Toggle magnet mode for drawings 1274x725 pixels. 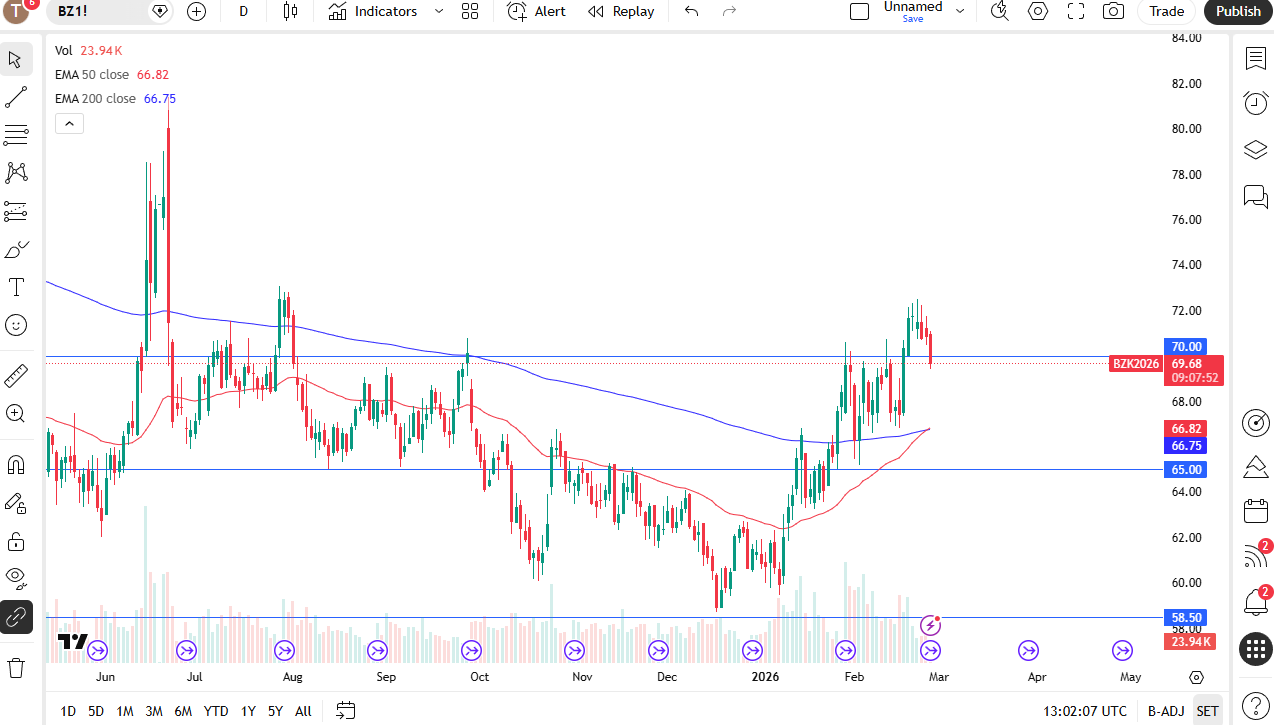point(16,465)
